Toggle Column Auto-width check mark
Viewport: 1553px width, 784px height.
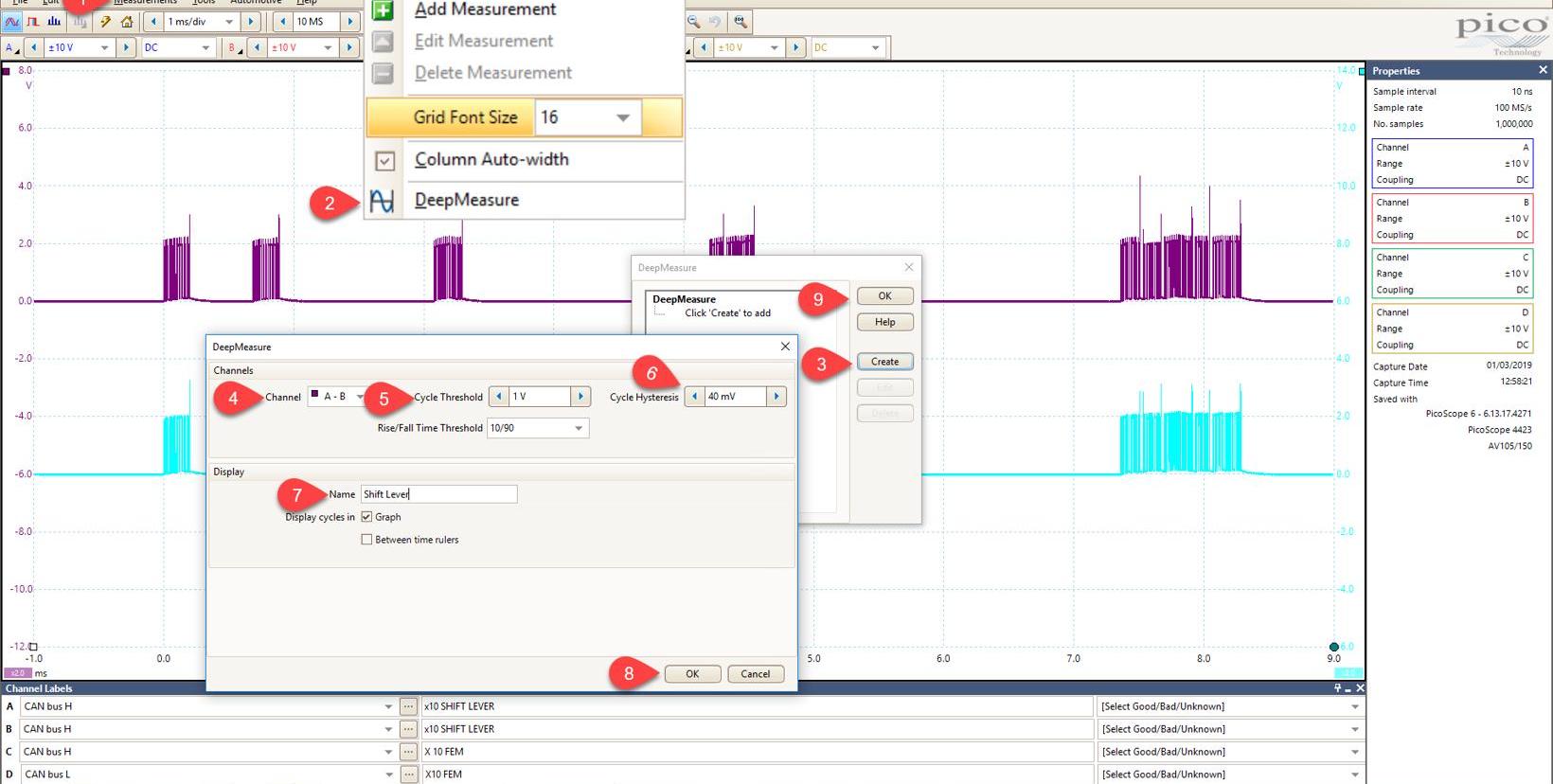coord(384,160)
